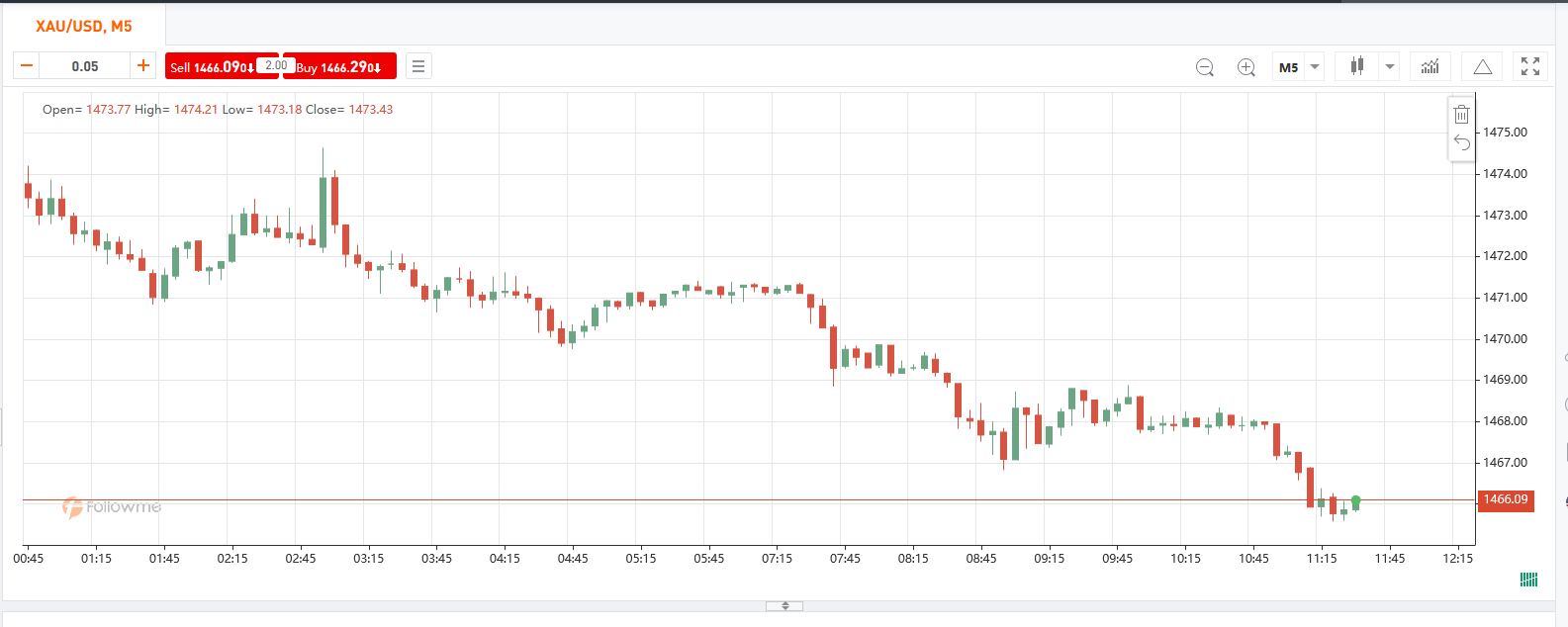Expand the M5 timeframe dropdown arrow

coord(1315,67)
